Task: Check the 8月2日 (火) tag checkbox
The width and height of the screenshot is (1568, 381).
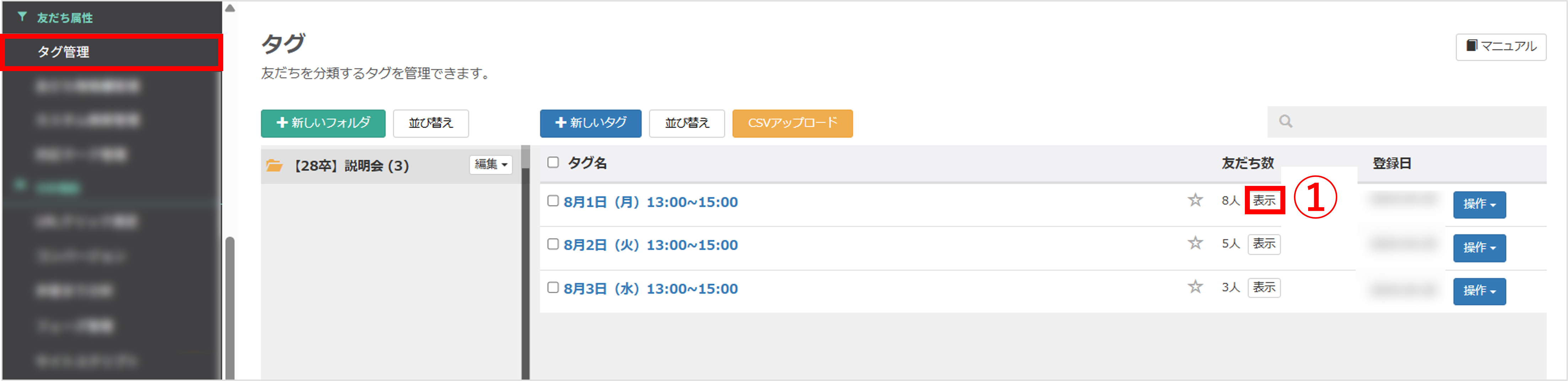Action: (553, 244)
